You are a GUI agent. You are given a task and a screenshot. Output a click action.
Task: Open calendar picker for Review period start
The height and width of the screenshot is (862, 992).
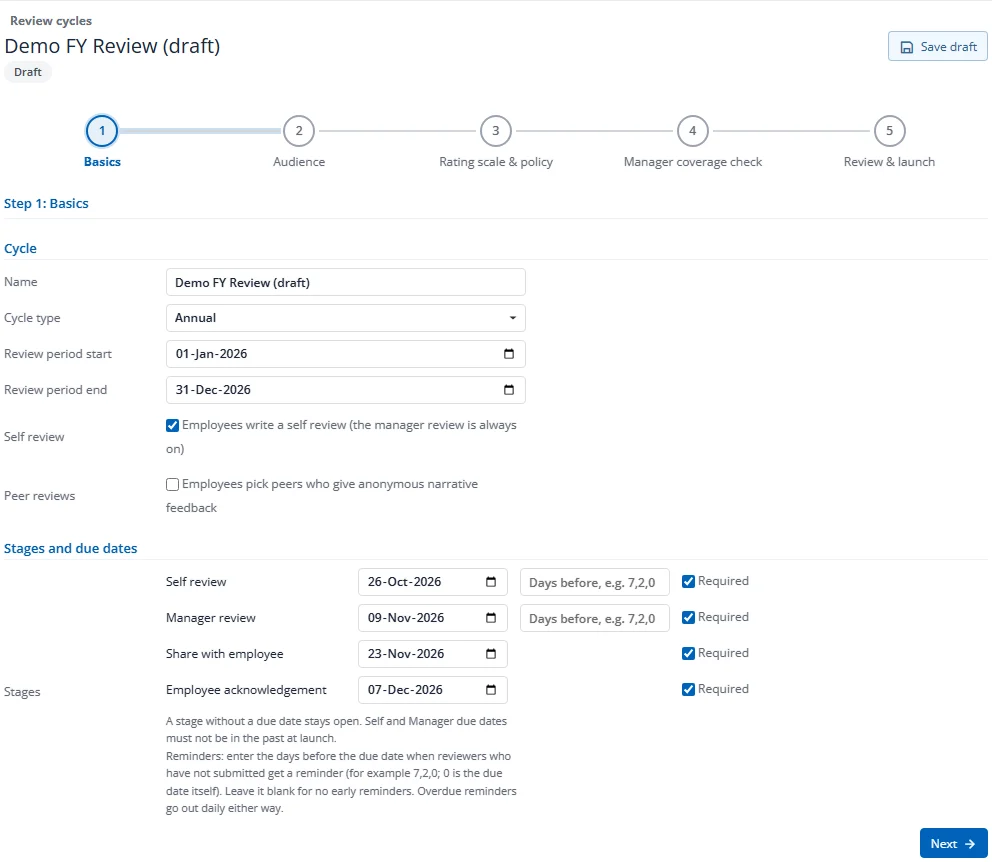(x=509, y=354)
